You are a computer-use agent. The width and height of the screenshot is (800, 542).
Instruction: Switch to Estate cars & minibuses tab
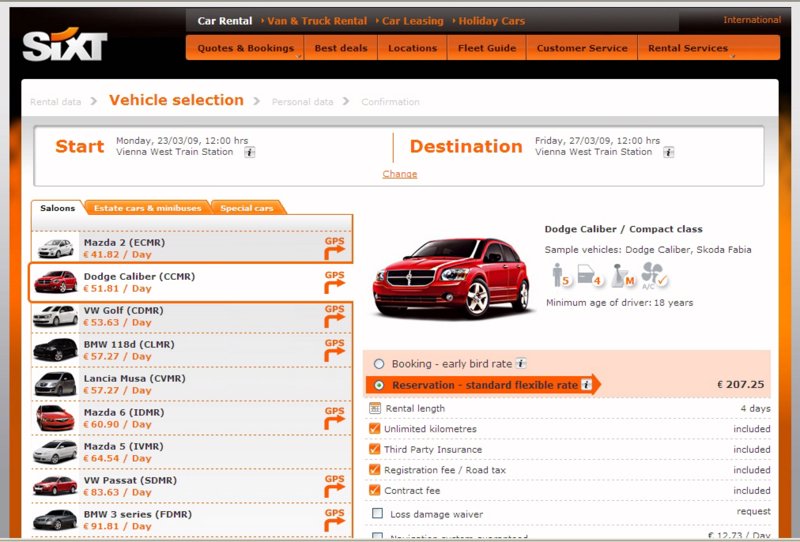(147, 208)
